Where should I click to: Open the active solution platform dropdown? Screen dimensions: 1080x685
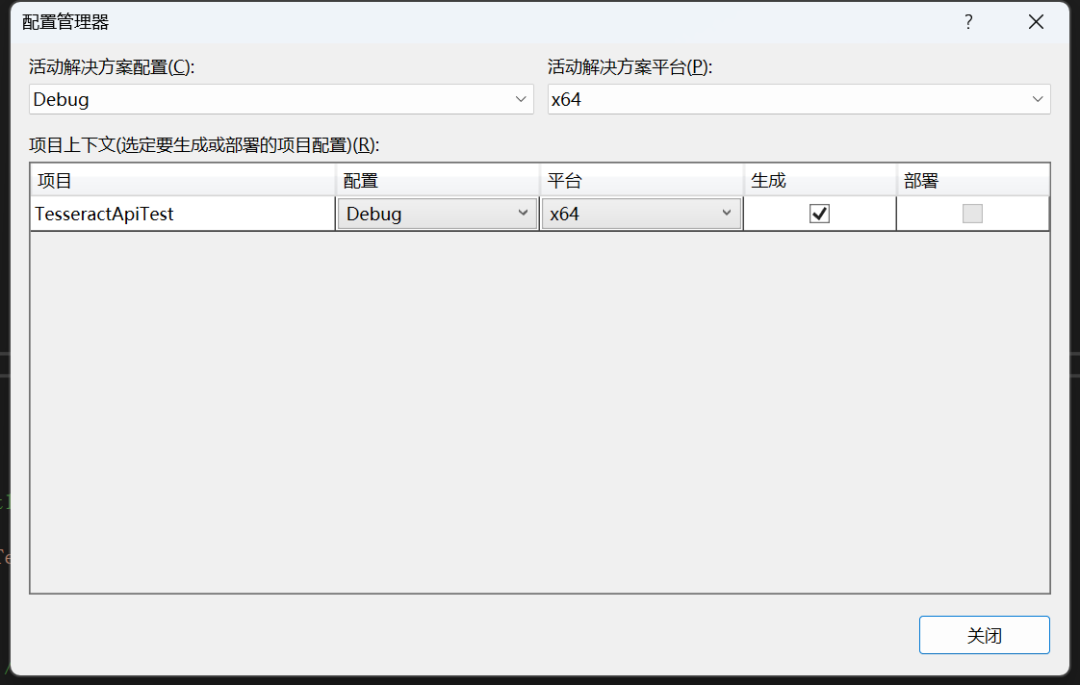[x=799, y=100]
